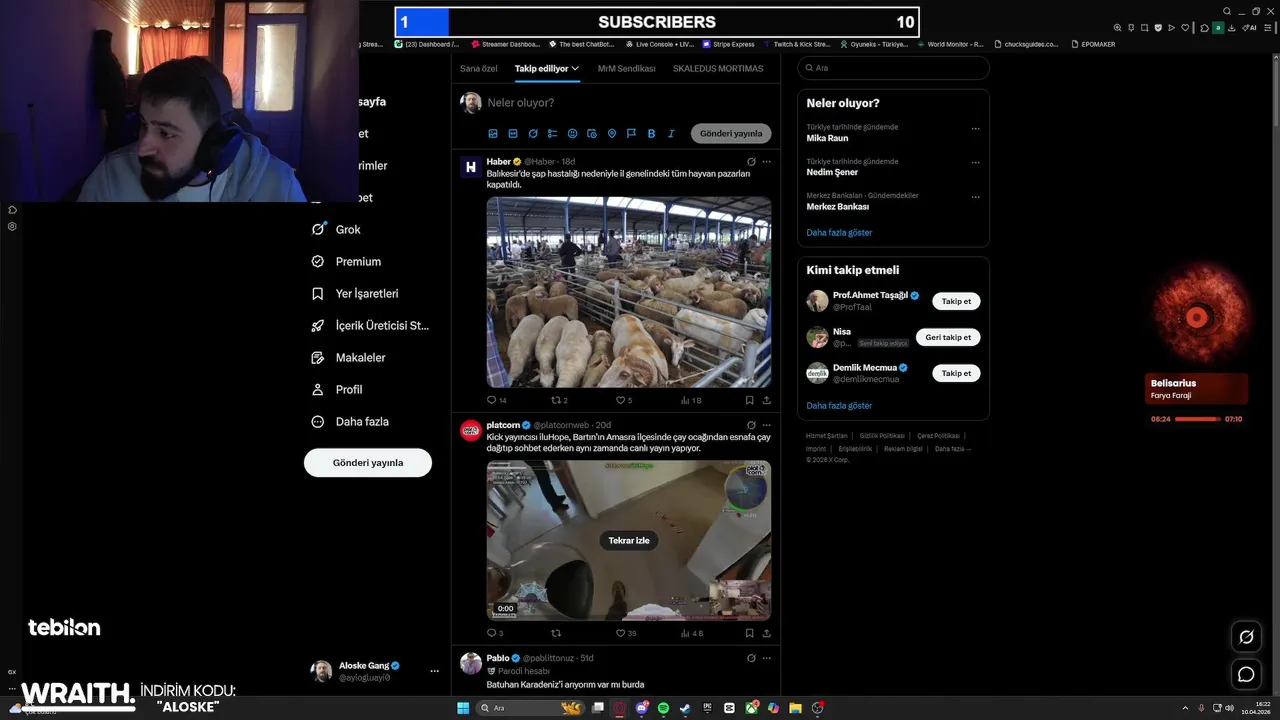The image size is (1280, 720).
Task: Switch to Sana özel tab
Action: pyautogui.click(x=479, y=68)
